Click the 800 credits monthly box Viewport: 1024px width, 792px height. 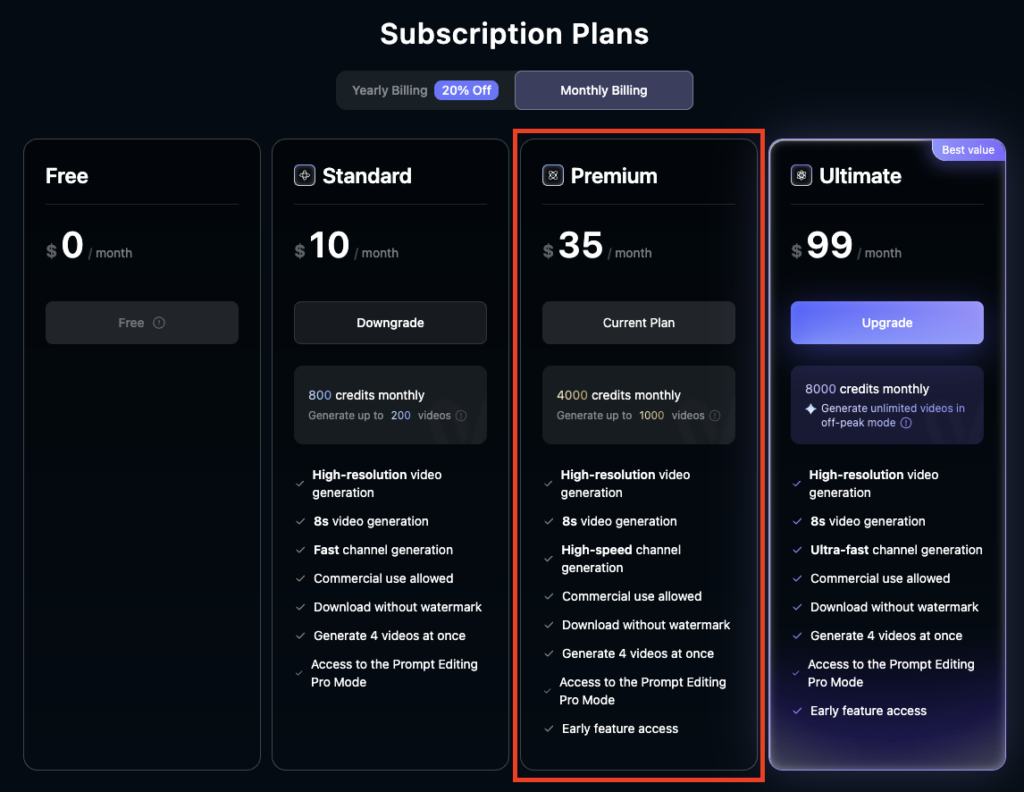(390, 405)
